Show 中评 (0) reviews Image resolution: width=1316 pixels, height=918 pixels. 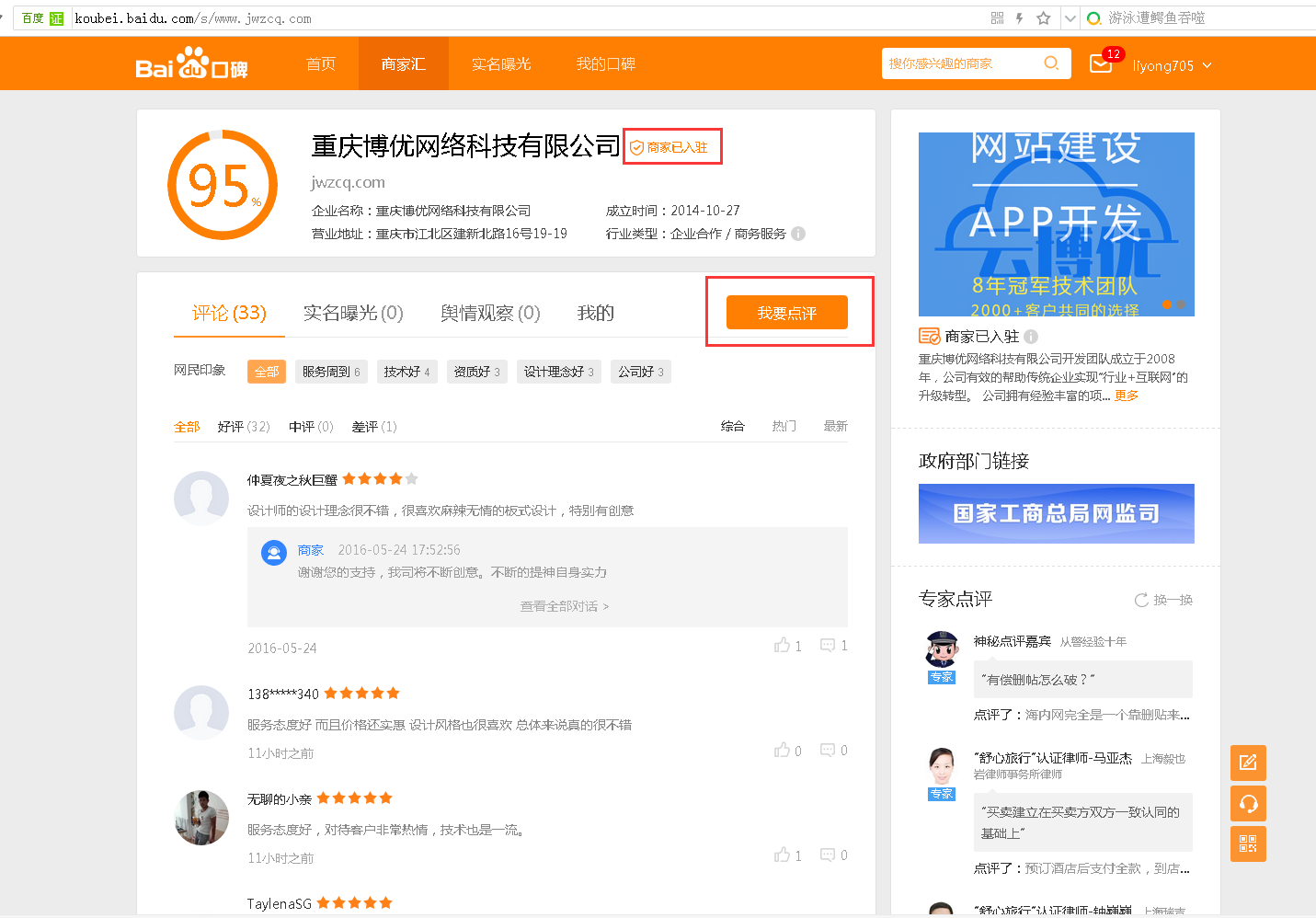311,427
